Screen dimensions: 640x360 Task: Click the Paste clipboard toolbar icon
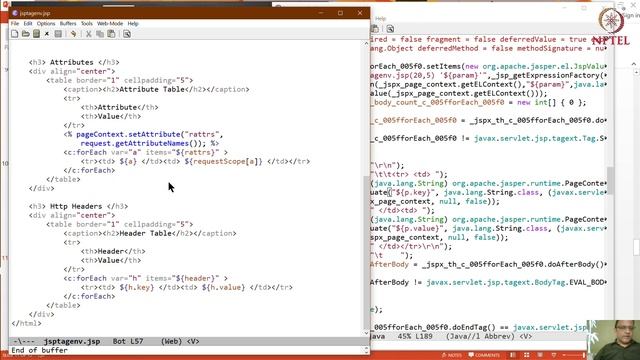point(111,34)
